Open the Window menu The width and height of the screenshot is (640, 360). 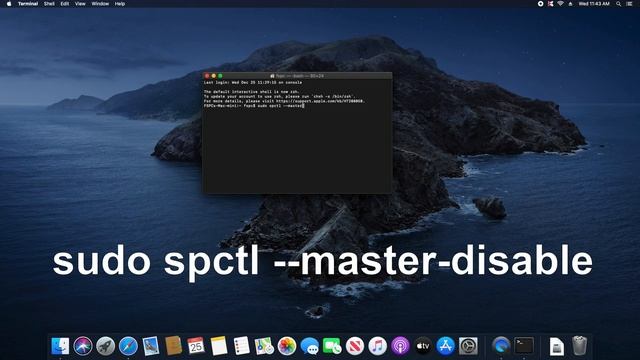pyautogui.click(x=100, y=4)
